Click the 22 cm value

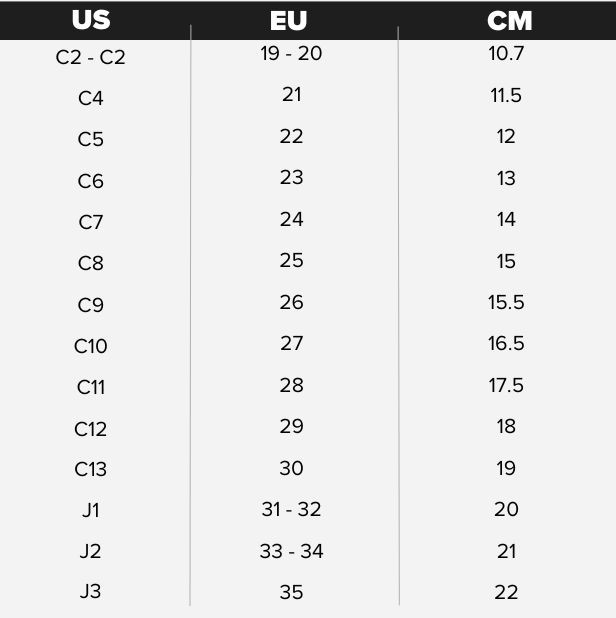pyautogui.click(x=506, y=592)
